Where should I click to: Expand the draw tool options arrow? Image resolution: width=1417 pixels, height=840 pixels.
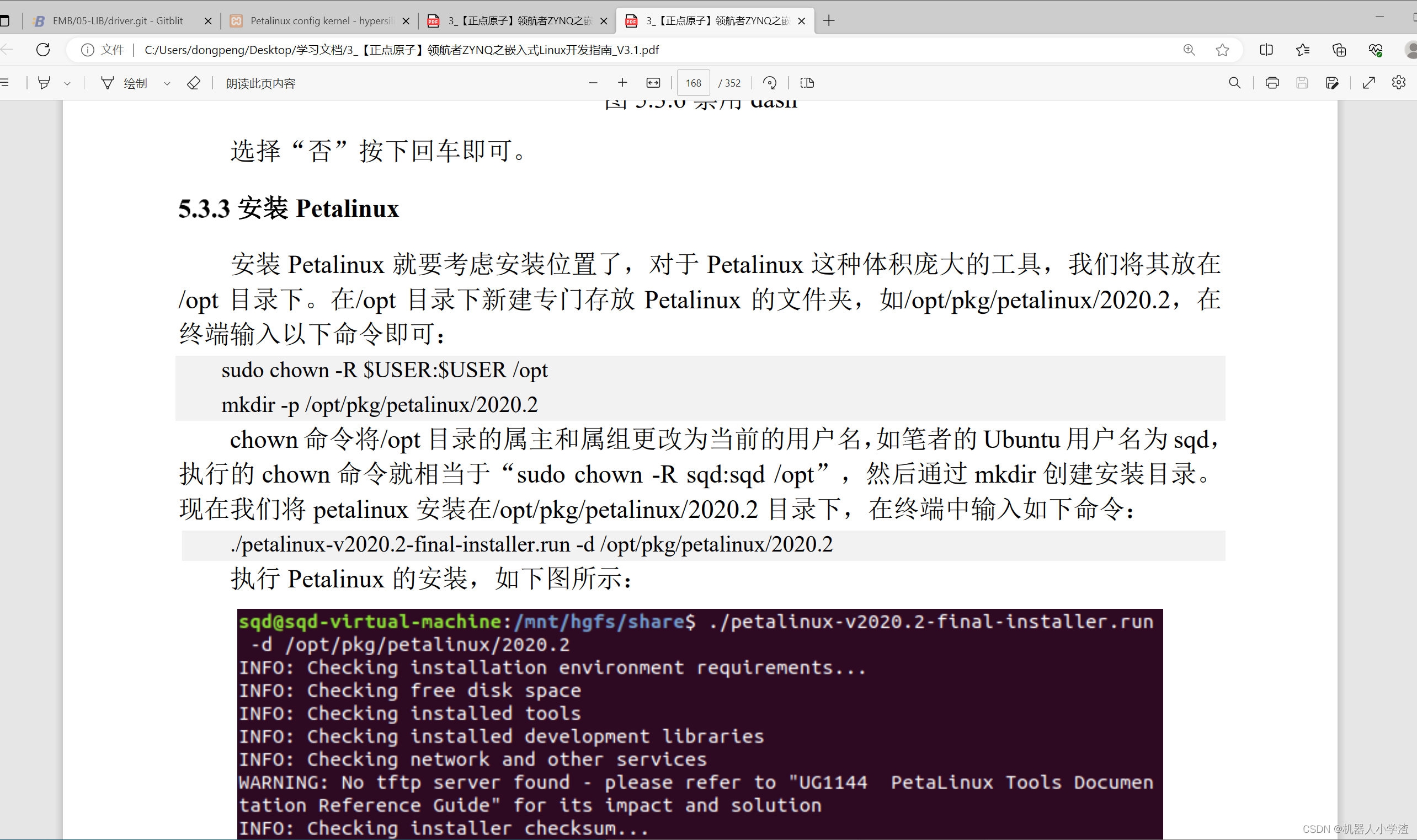click(x=167, y=84)
